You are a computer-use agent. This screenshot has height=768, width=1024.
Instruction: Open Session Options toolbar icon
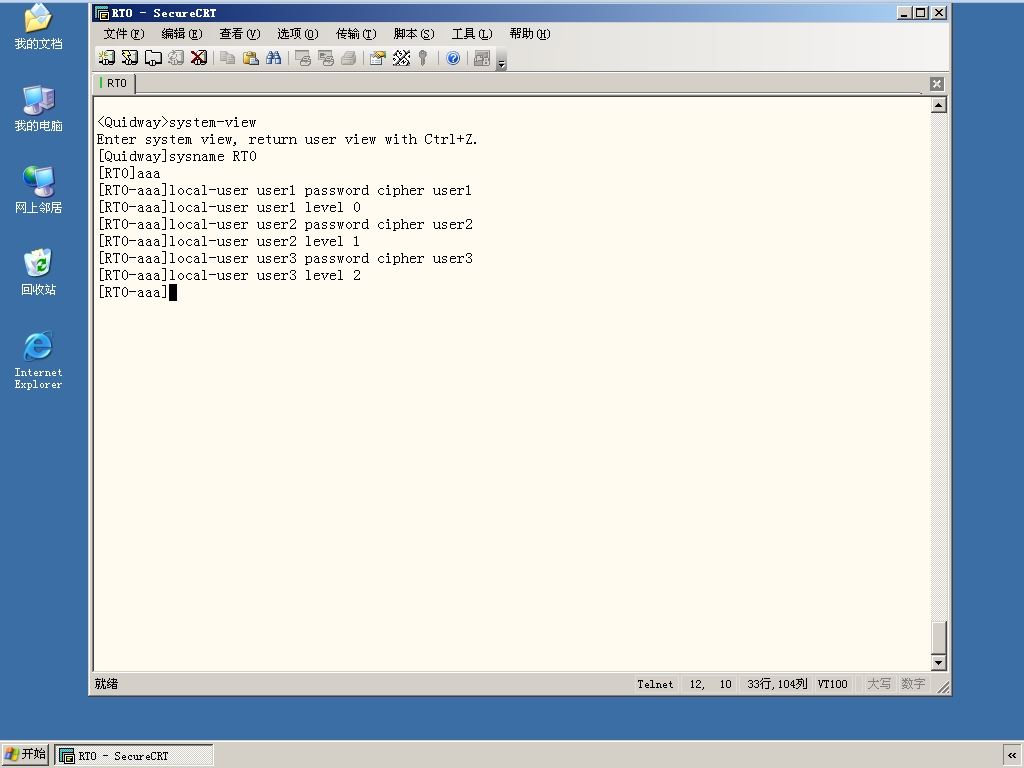click(x=377, y=58)
